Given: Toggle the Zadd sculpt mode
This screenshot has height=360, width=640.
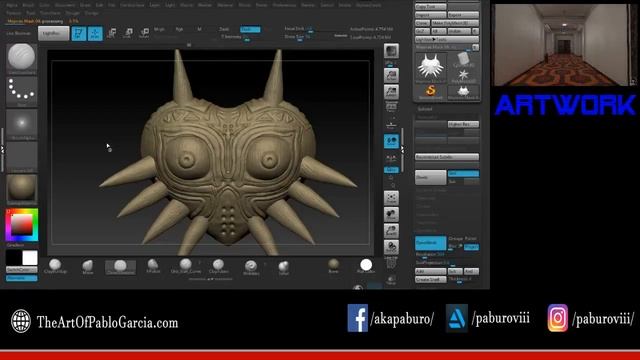Looking at the screenshot, I should click(224, 29).
